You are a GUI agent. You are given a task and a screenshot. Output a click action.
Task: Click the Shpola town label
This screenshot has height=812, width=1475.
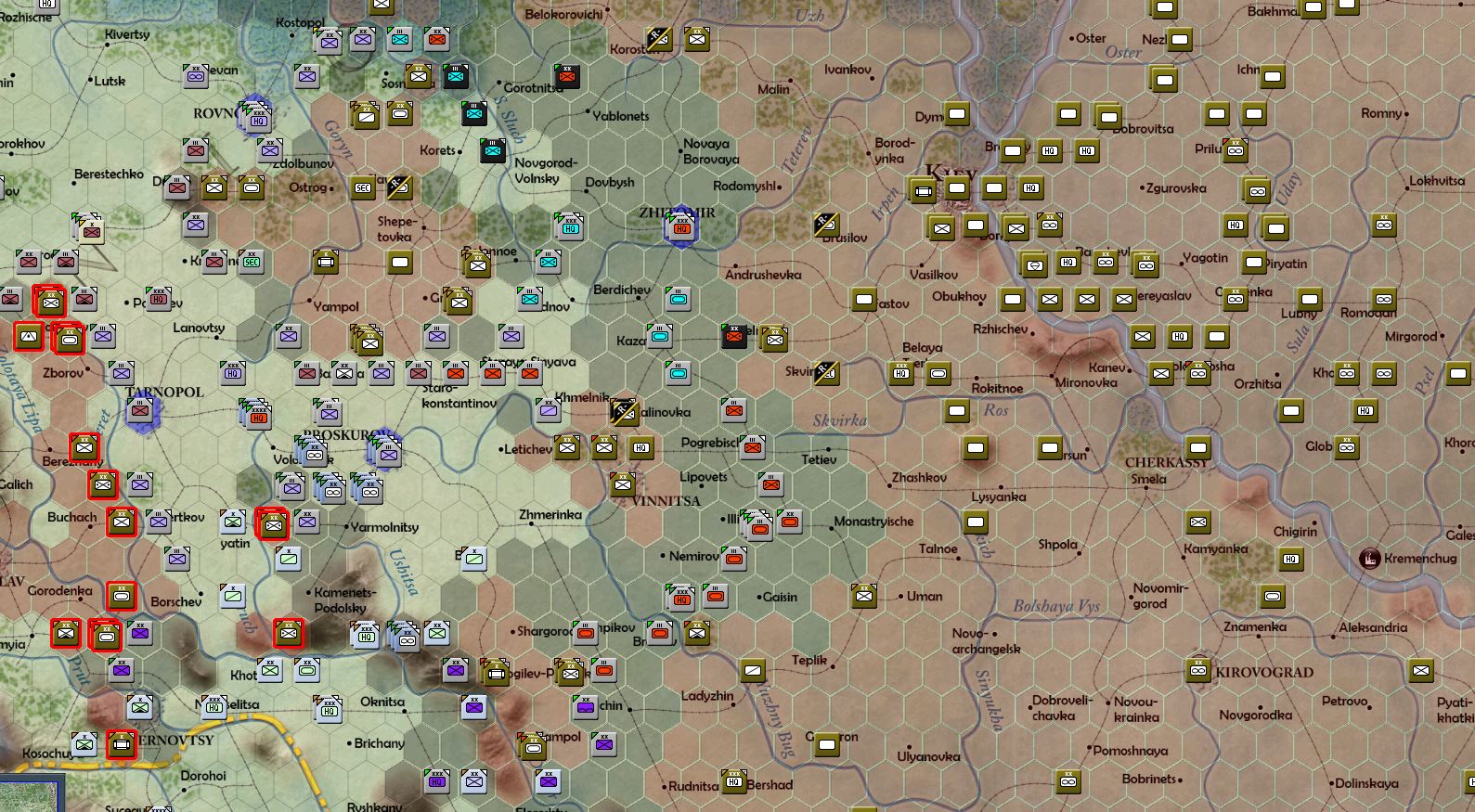coord(1058,545)
